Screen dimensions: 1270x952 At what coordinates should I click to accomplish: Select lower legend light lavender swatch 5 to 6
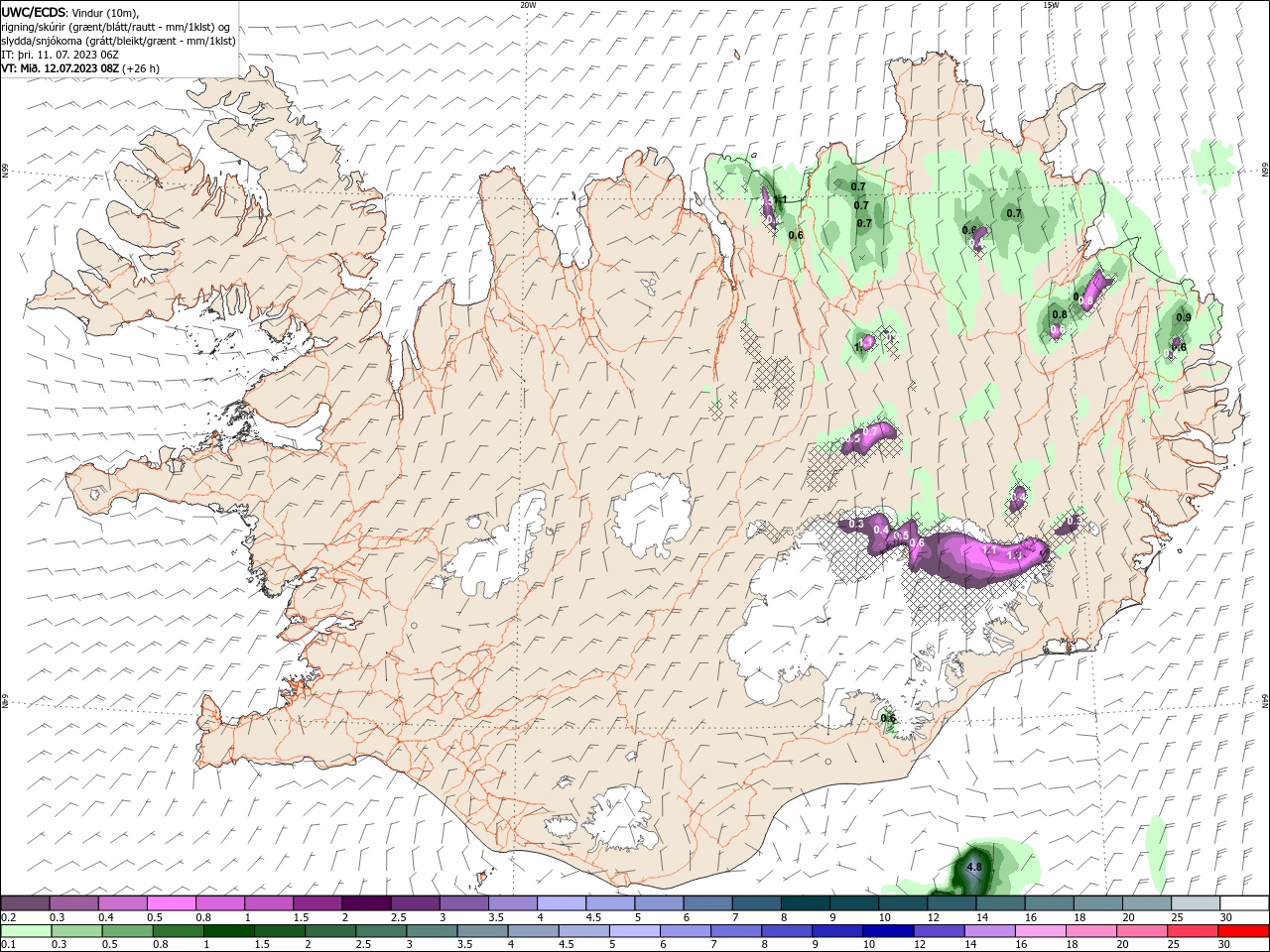point(635,930)
